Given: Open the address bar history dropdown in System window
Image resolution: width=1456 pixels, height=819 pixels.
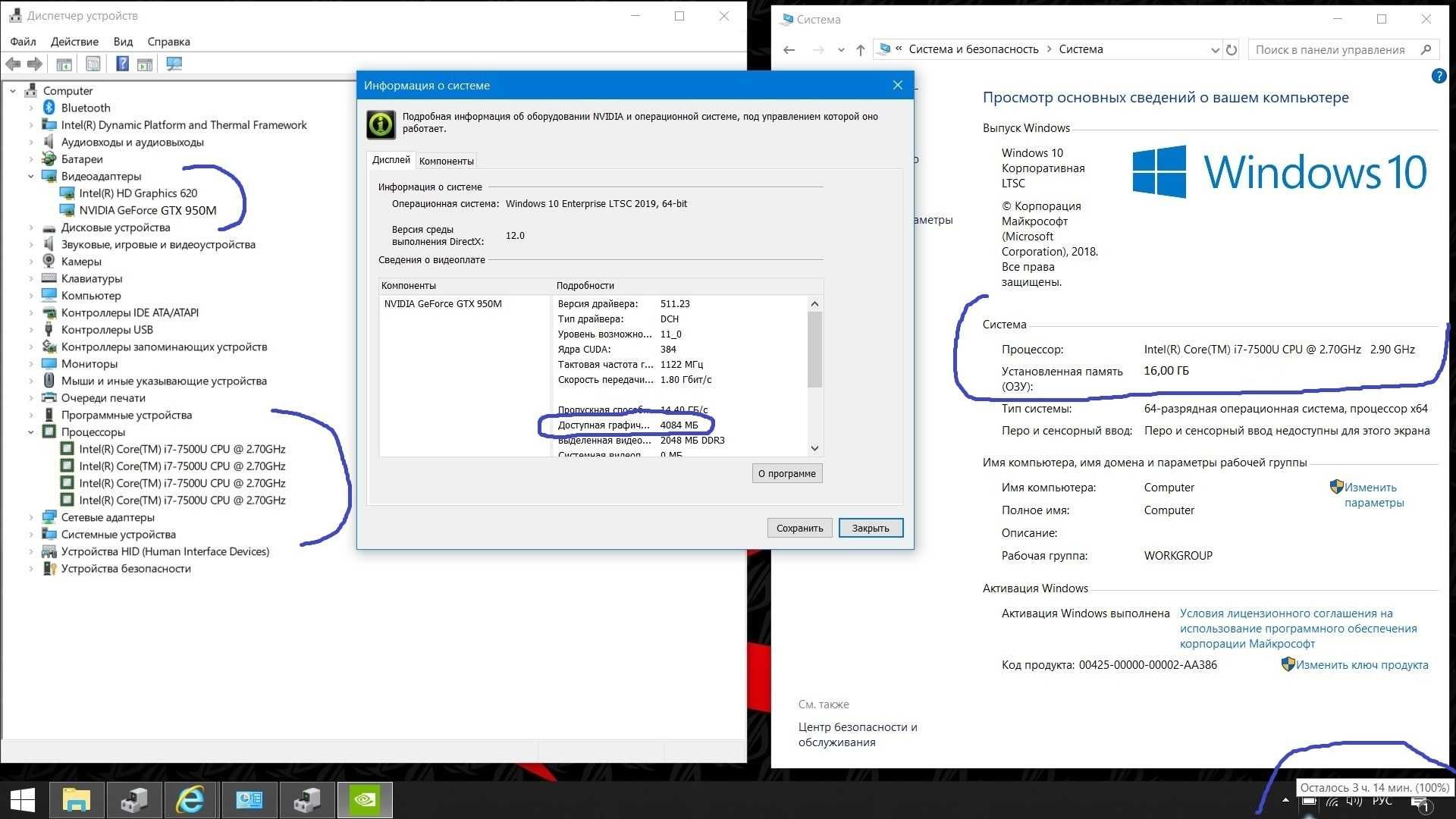Looking at the screenshot, I should click(x=1215, y=50).
